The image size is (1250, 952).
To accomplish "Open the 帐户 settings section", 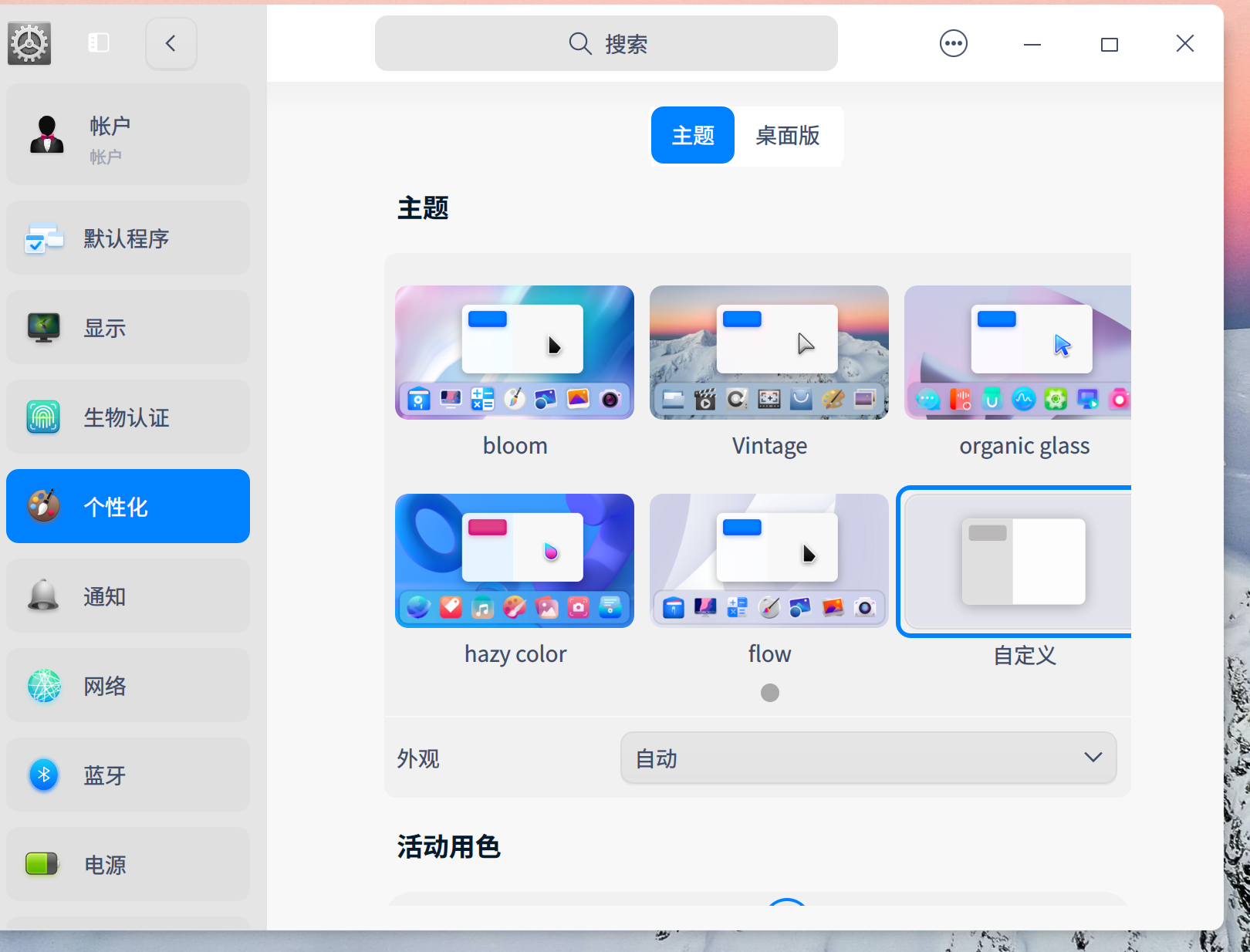I will click(x=127, y=134).
